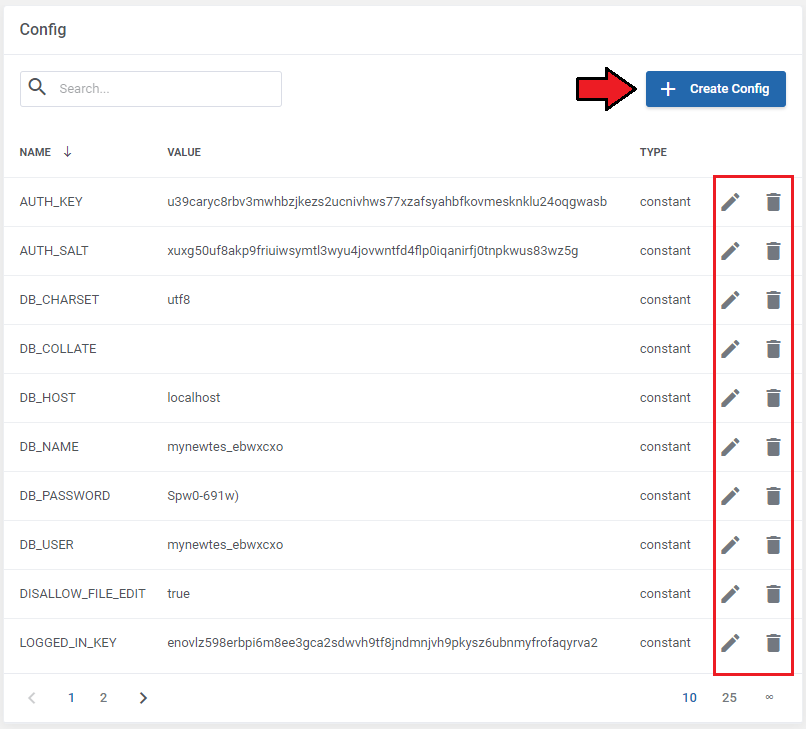Toggle sort arrow next to NAME
Image resolution: width=806 pixels, height=729 pixels.
click(x=67, y=152)
